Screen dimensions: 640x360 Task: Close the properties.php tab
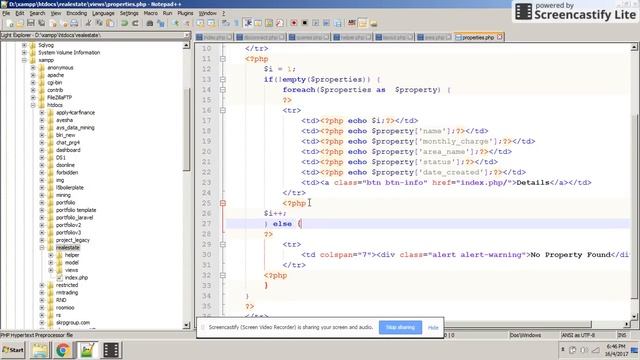tap(500, 37)
